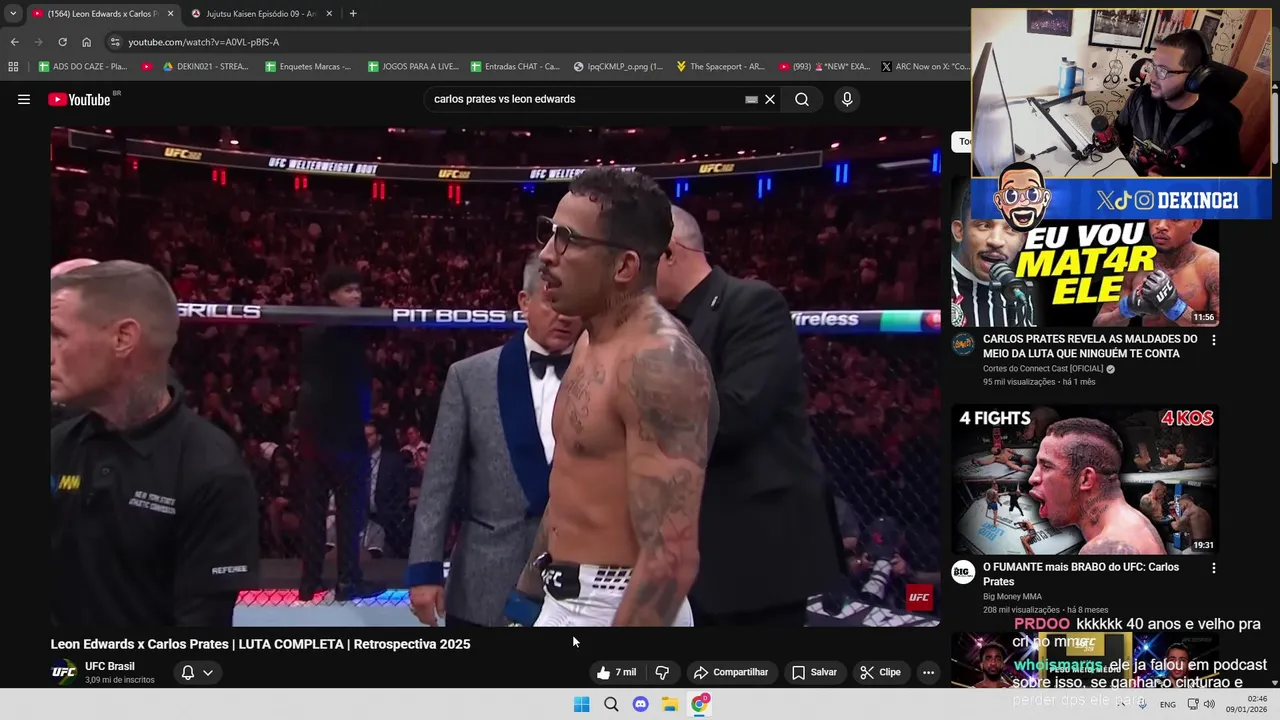This screenshot has height=720, width=1280.
Task: Focus the 'carlos prates vs leon edwards' search box
Action: (x=585, y=99)
